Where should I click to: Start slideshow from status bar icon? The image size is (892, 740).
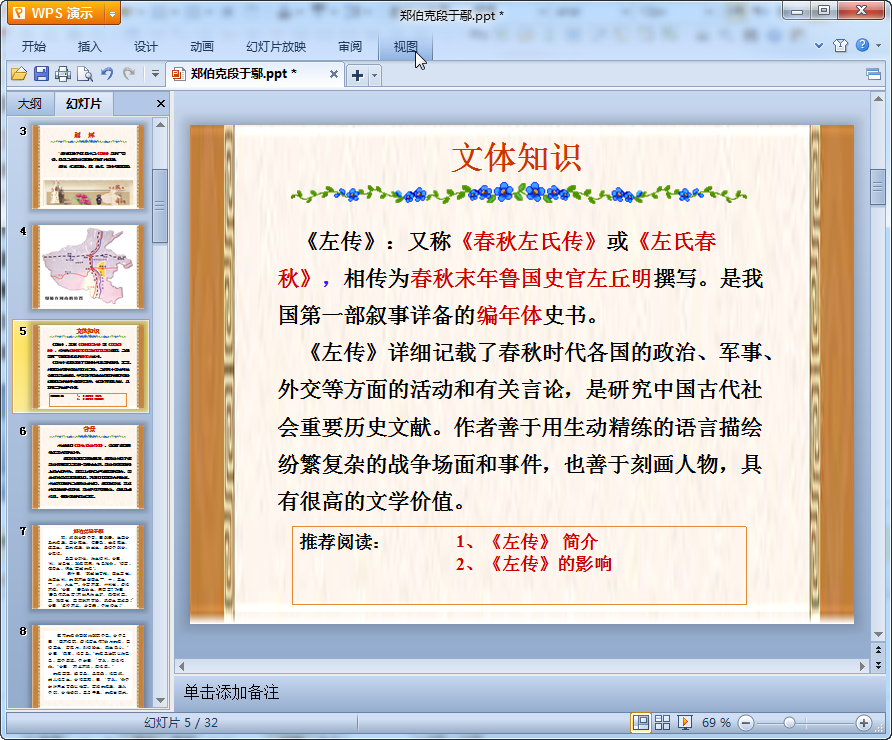[684, 723]
